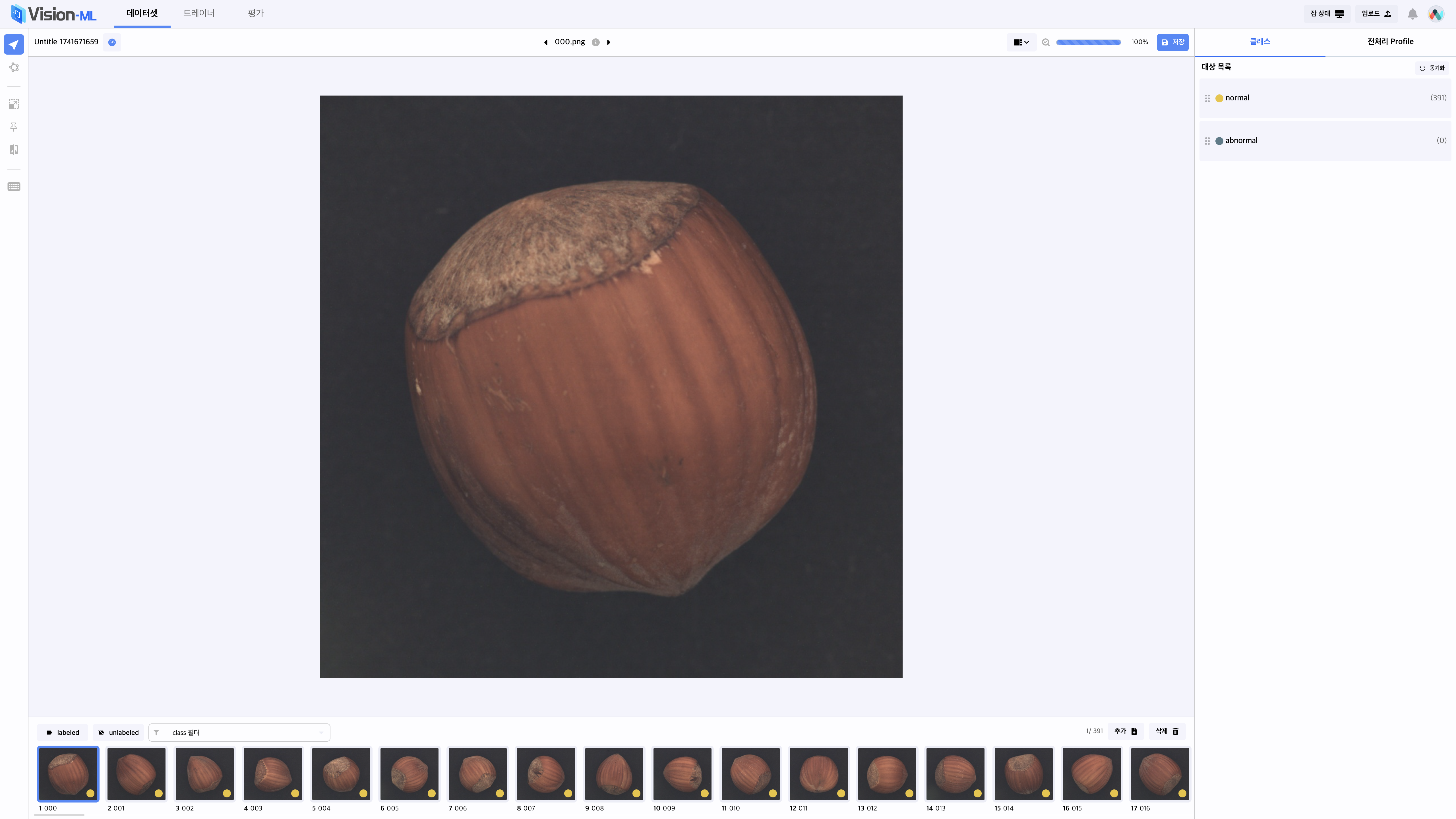Open the keyboard shortcuts icon

(x=14, y=187)
